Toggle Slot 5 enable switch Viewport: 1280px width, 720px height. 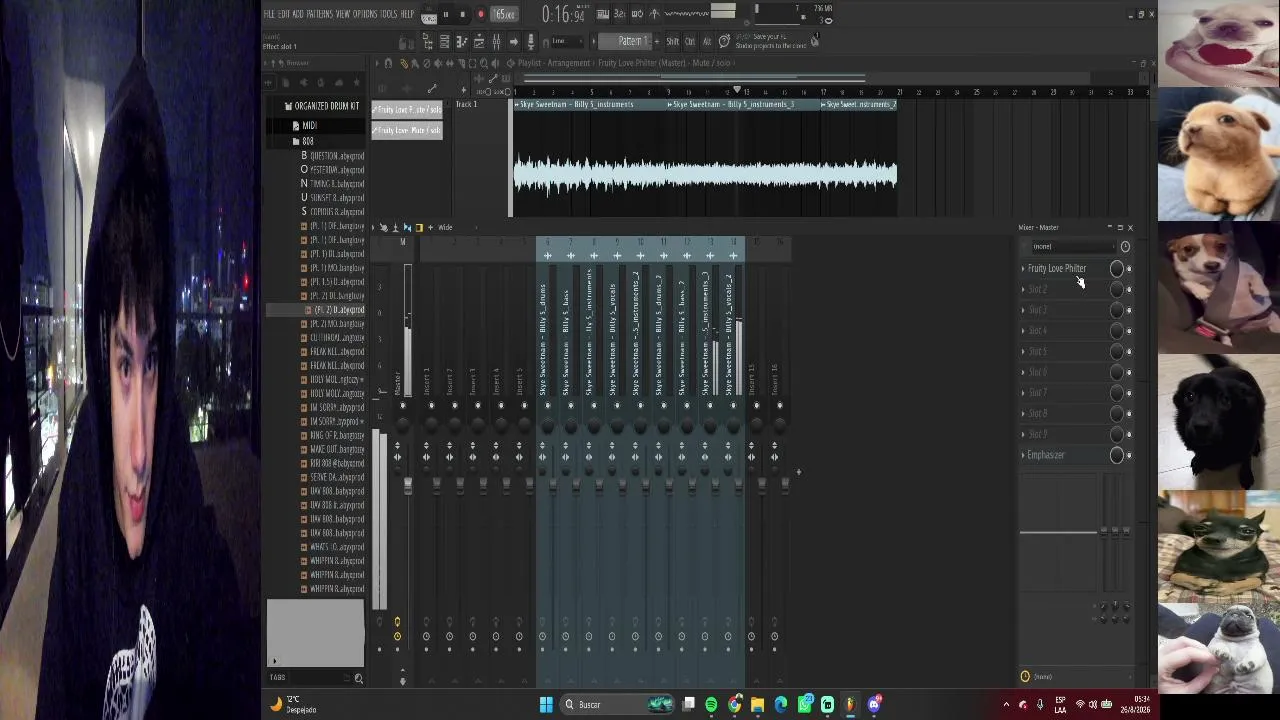[x=1130, y=352]
